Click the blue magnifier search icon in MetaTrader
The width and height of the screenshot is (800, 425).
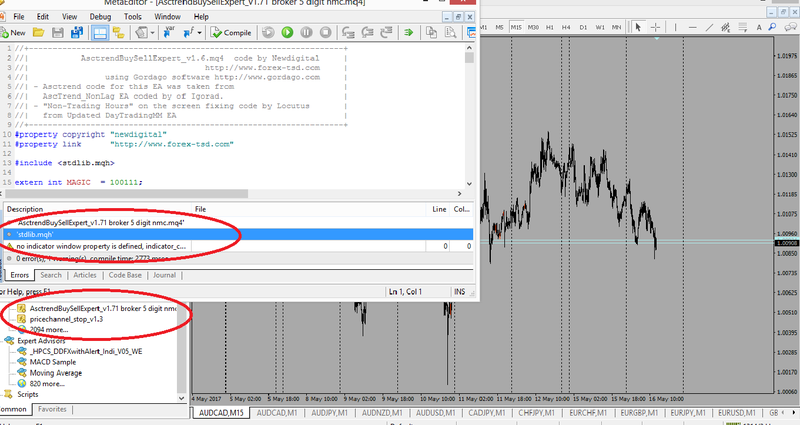click(772, 27)
